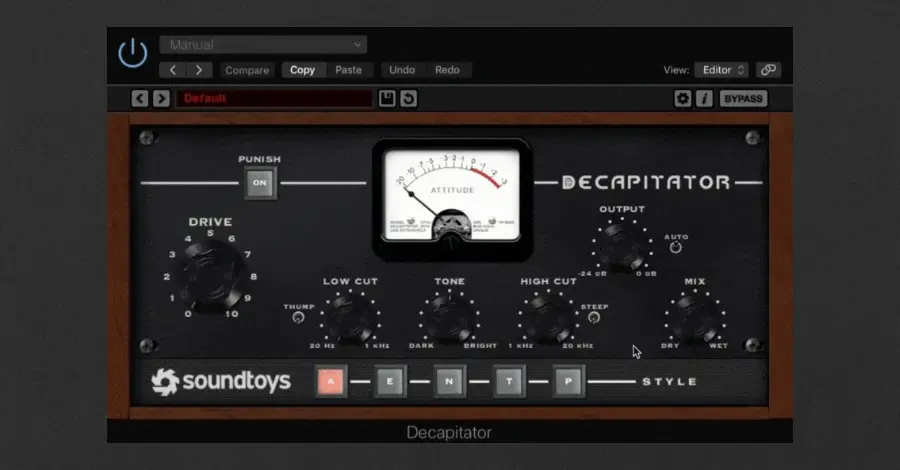Select style A button
The image size is (900, 470).
[x=331, y=381]
